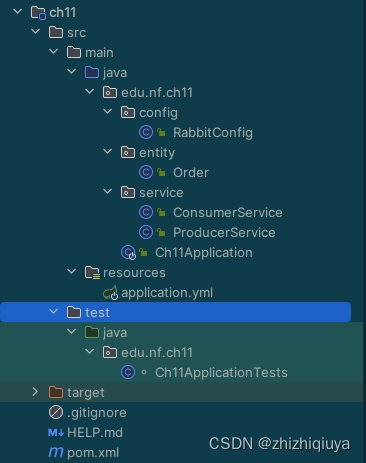Select the ConsumerService class
This screenshot has height=463, width=366.
[x=228, y=213]
